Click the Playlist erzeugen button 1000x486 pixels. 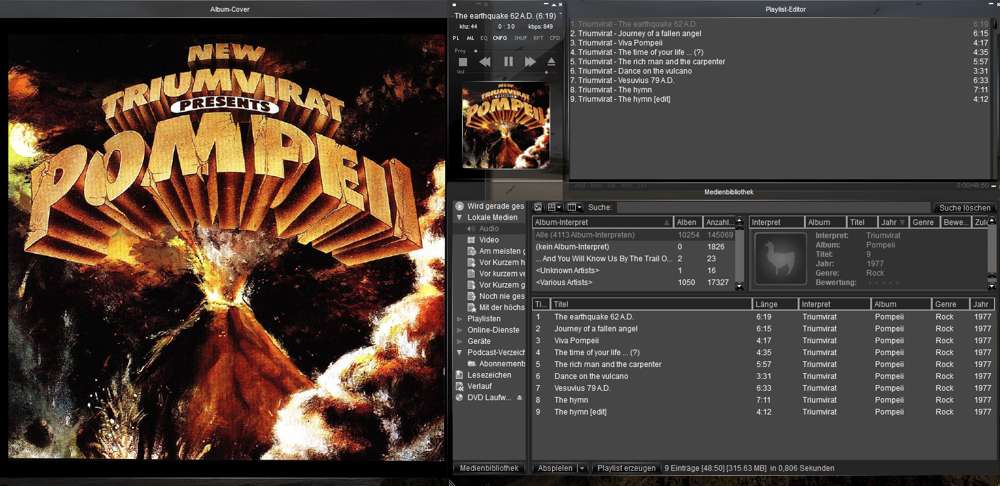(626, 468)
